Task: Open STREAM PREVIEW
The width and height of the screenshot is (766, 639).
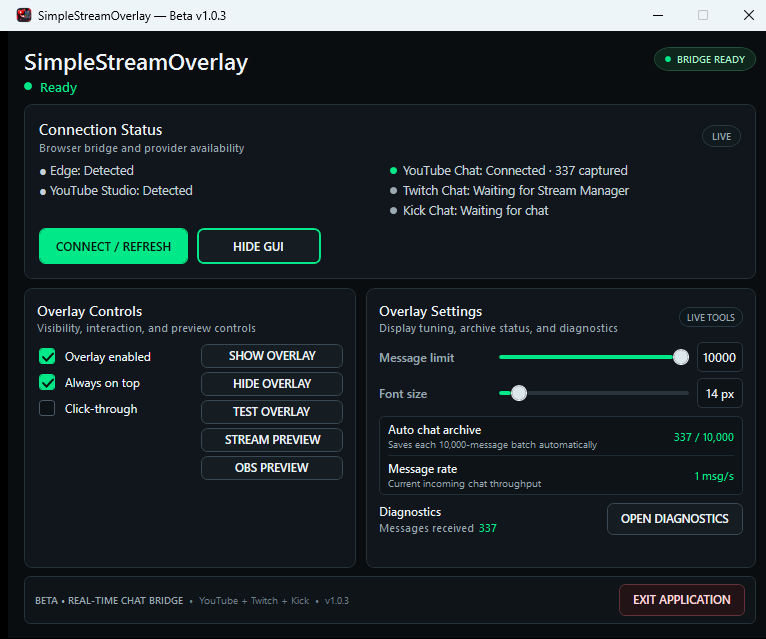Action: click(272, 440)
